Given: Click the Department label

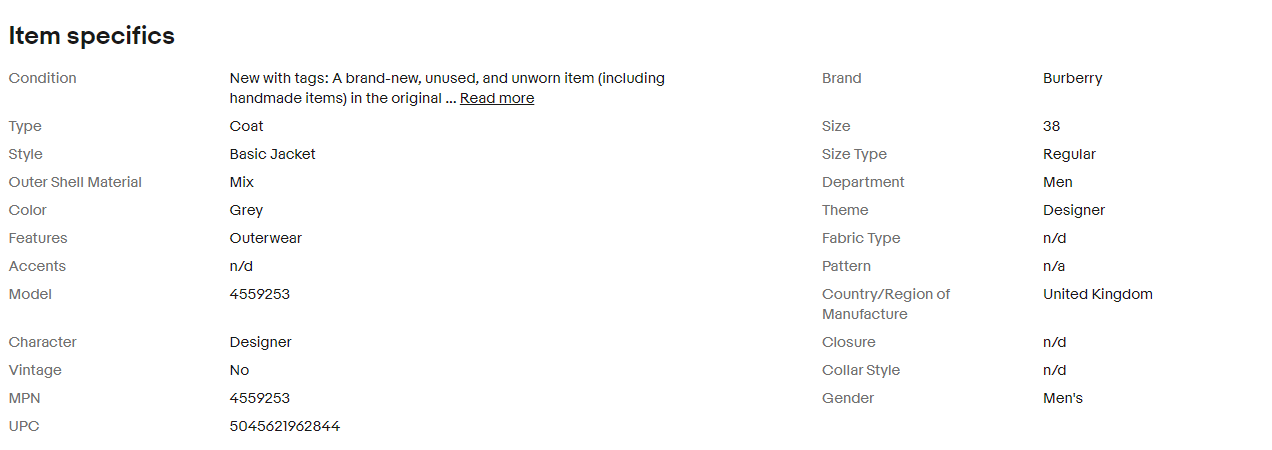Looking at the screenshot, I should coord(863,182).
